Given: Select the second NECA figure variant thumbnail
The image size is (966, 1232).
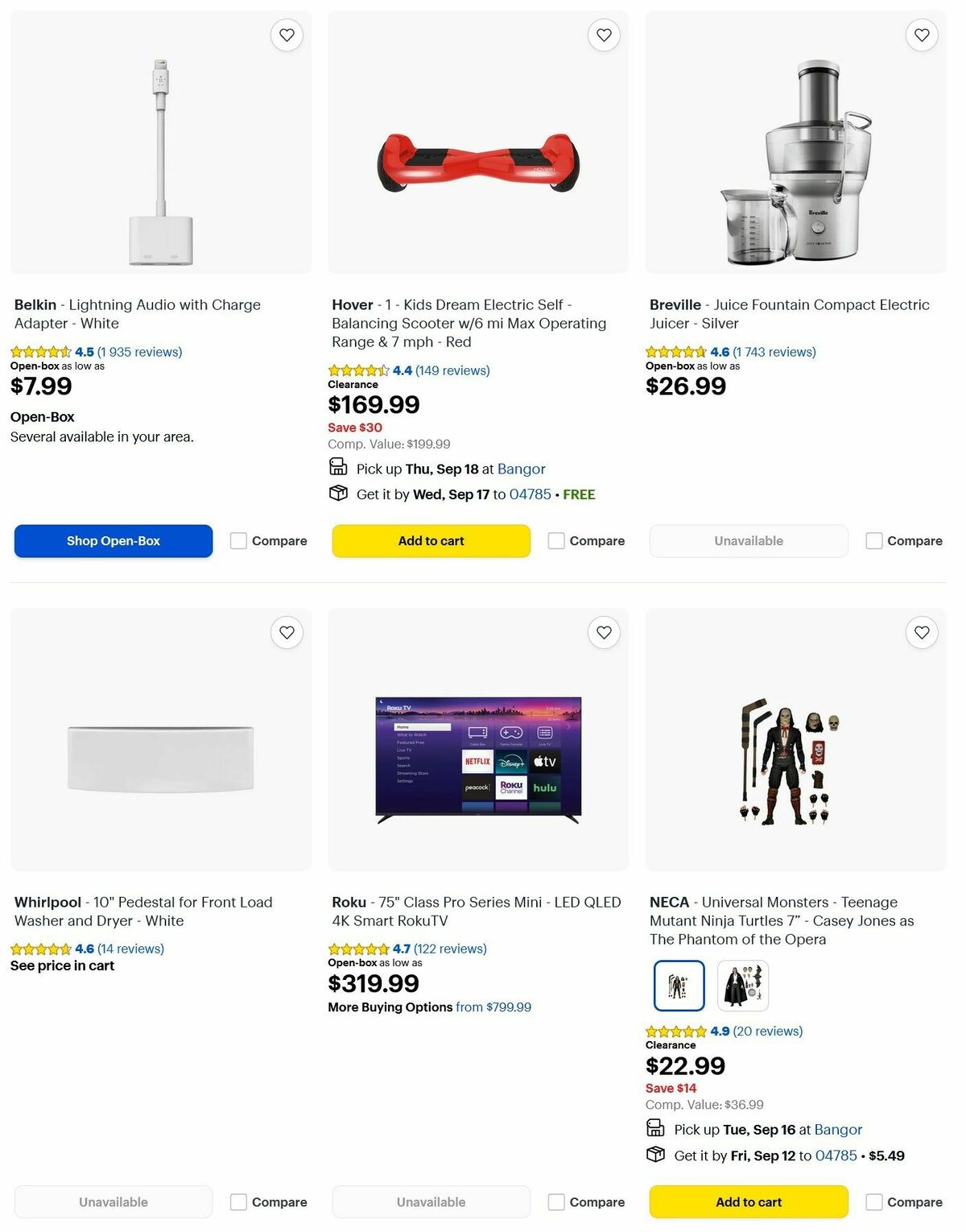Looking at the screenshot, I should pos(741,985).
